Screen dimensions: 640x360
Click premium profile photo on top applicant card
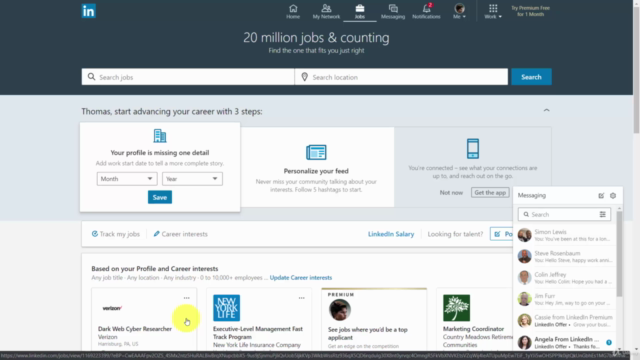340,310
